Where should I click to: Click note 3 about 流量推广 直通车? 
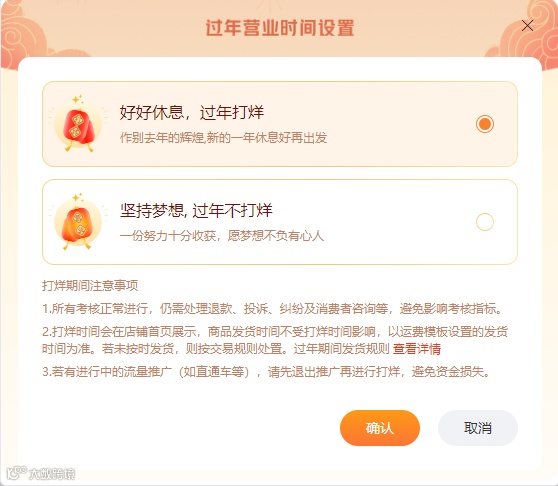click(267, 372)
